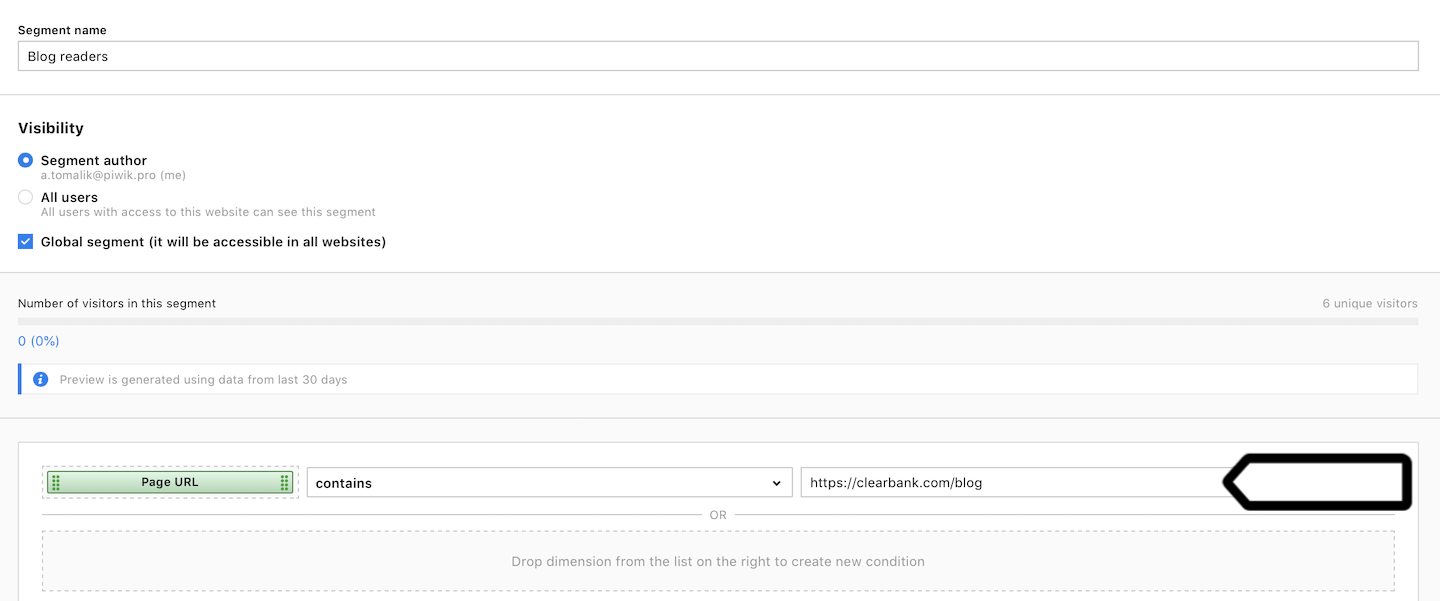Grab the left drag handle of Page URL
Screen dimensions: 1440x601
[x=56, y=483]
